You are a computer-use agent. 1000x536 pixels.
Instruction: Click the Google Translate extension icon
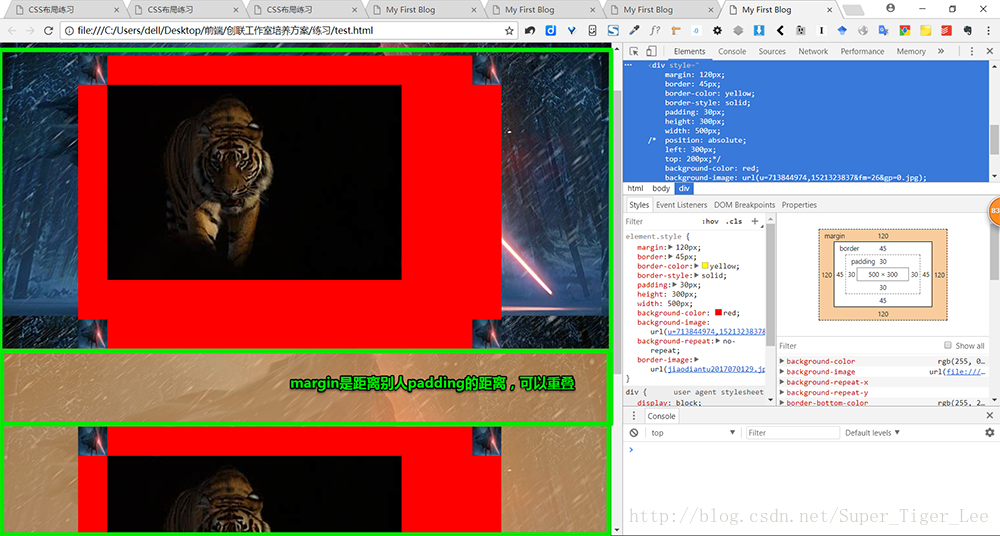pyautogui.click(x=884, y=31)
